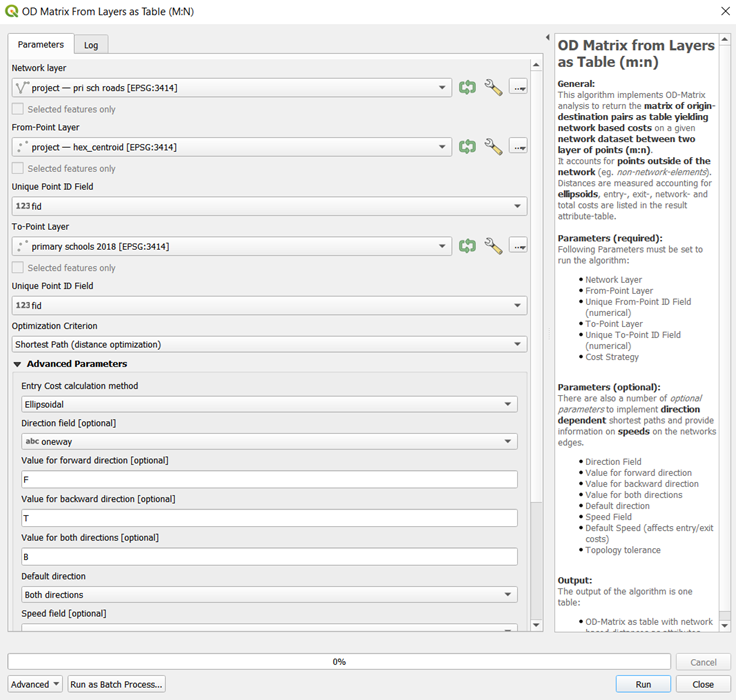Open advanced options wrench for Network layer
Image resolution: width=736 pixels, height=700 pixels.
[x=493, y=88]
